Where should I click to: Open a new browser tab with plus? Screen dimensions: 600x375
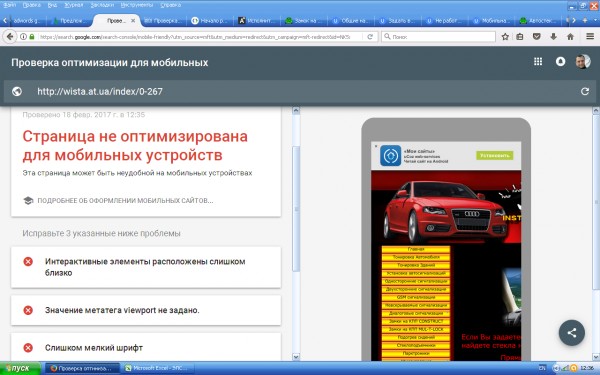pyautogui.click(x=585, y=21)
